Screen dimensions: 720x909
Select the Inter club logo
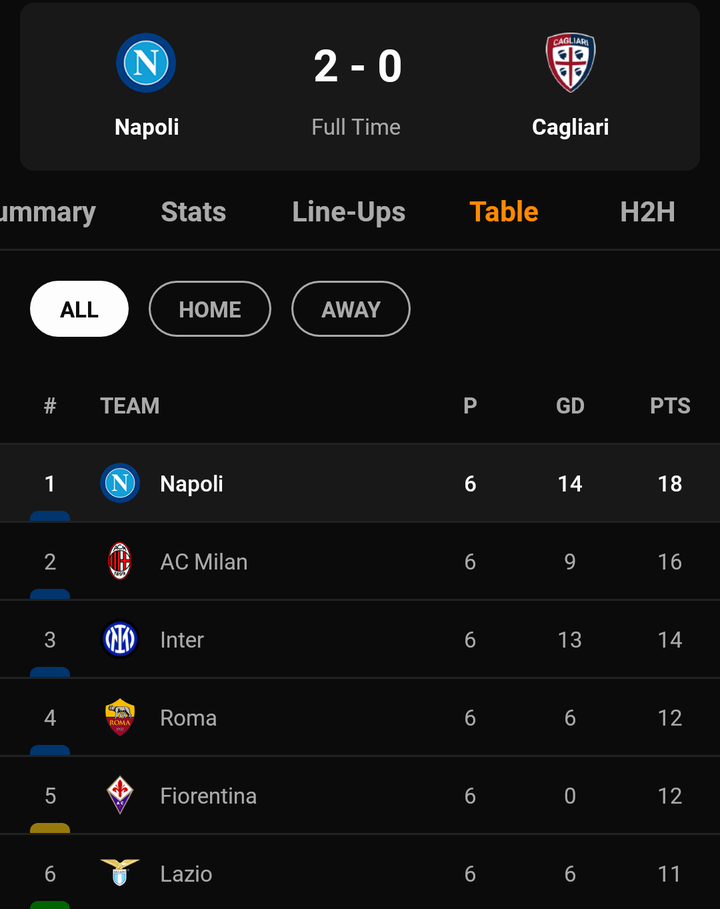coord(120,639)
